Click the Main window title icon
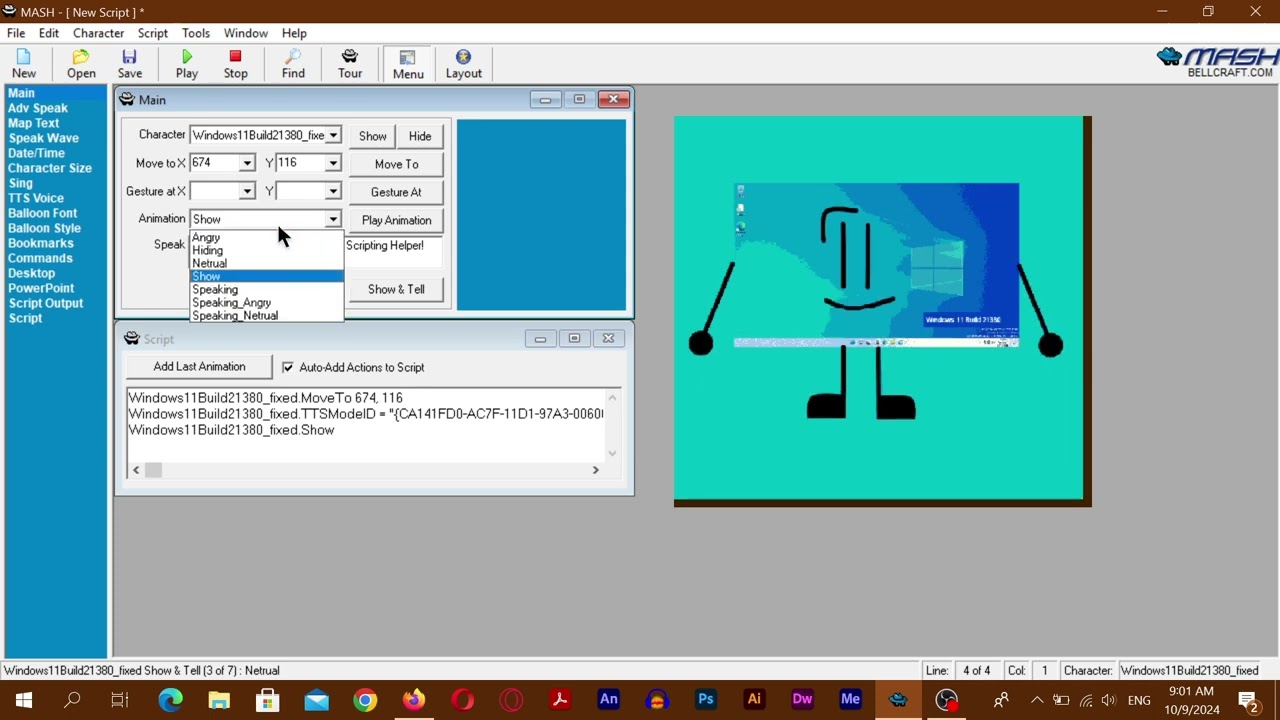The height and width of the screenshot is (720, 1280). click(127, 99)
